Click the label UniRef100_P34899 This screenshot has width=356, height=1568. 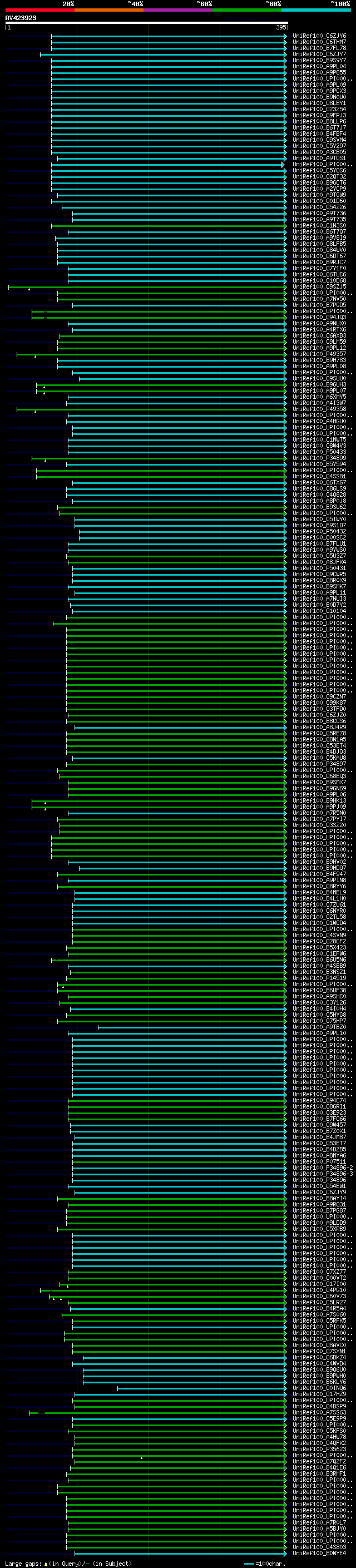pos(319,458)
